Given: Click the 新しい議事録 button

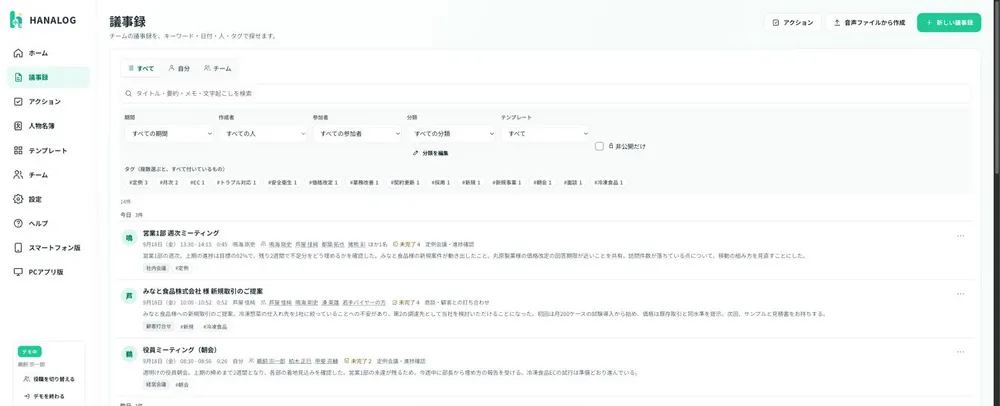Looking at the screenshot, I should (x=949, y=22).
